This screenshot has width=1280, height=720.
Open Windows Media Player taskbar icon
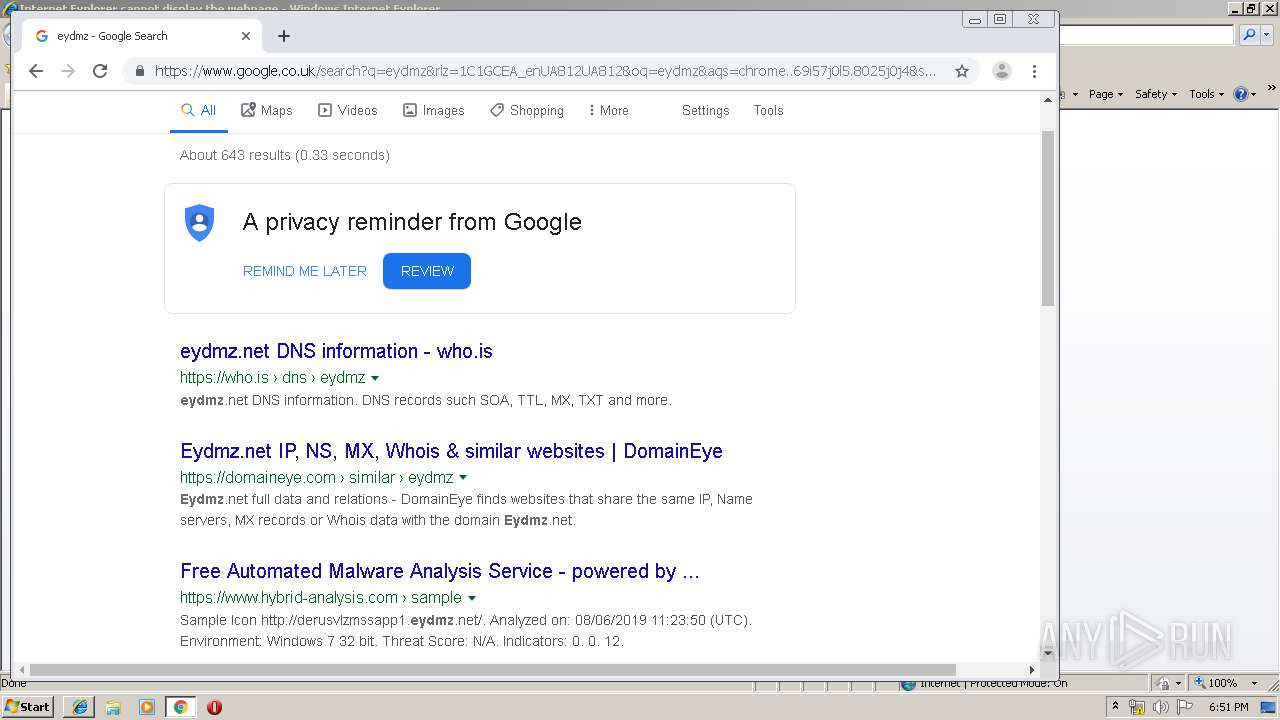pos(147,707)
